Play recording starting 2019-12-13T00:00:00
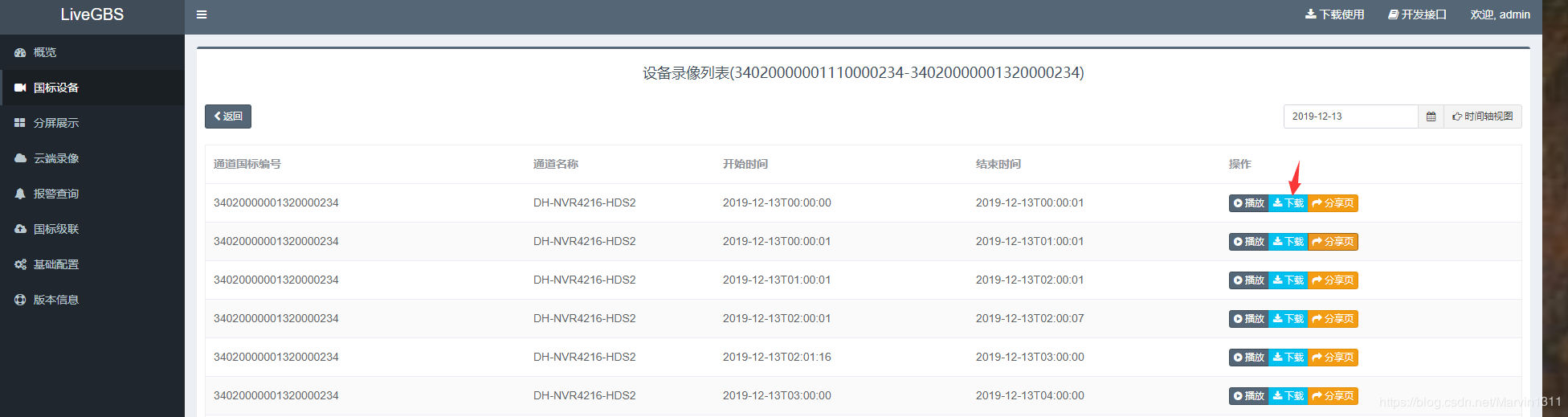The image size is (1568, 417). (x=1249, y=203)
